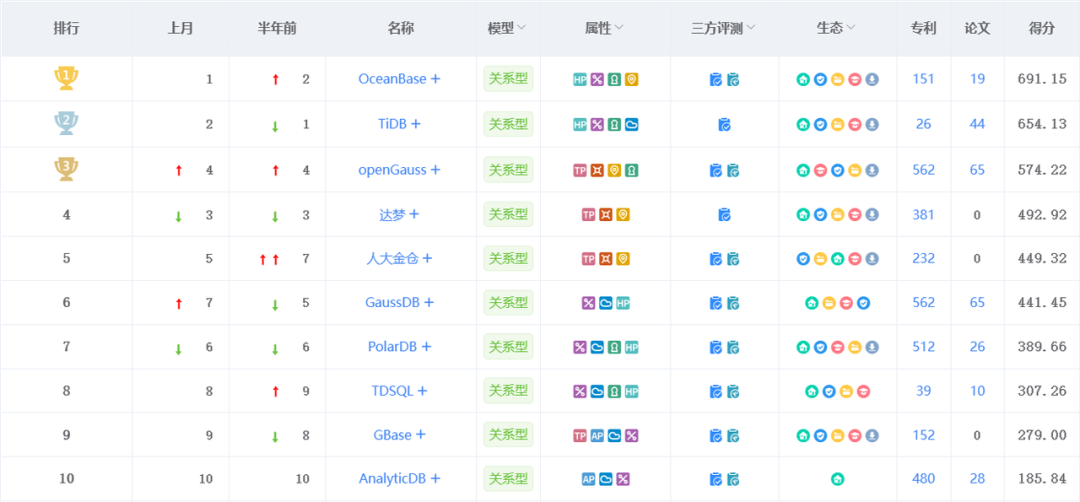Image resolution: width=1080 pixels, height=502 pixels.
Task: Click the teal shield clipboard icon in OceanBase row
Action: [x=733, y=79]
